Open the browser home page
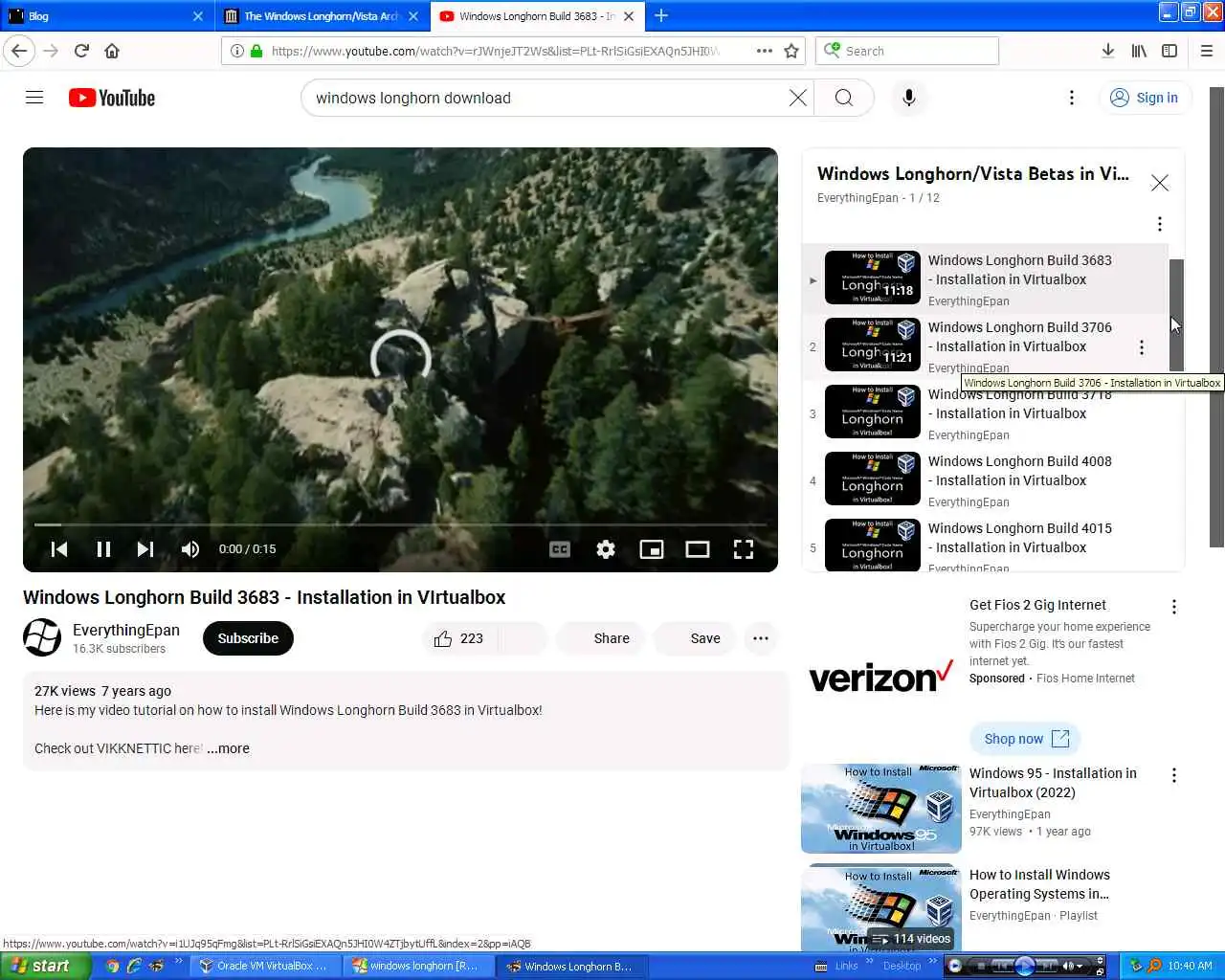1225x980 pixels. [112, 51]
